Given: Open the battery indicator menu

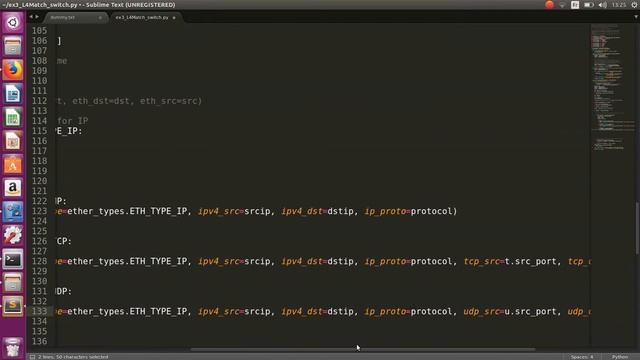Looking at the screenshot, I should pos(588,5).
